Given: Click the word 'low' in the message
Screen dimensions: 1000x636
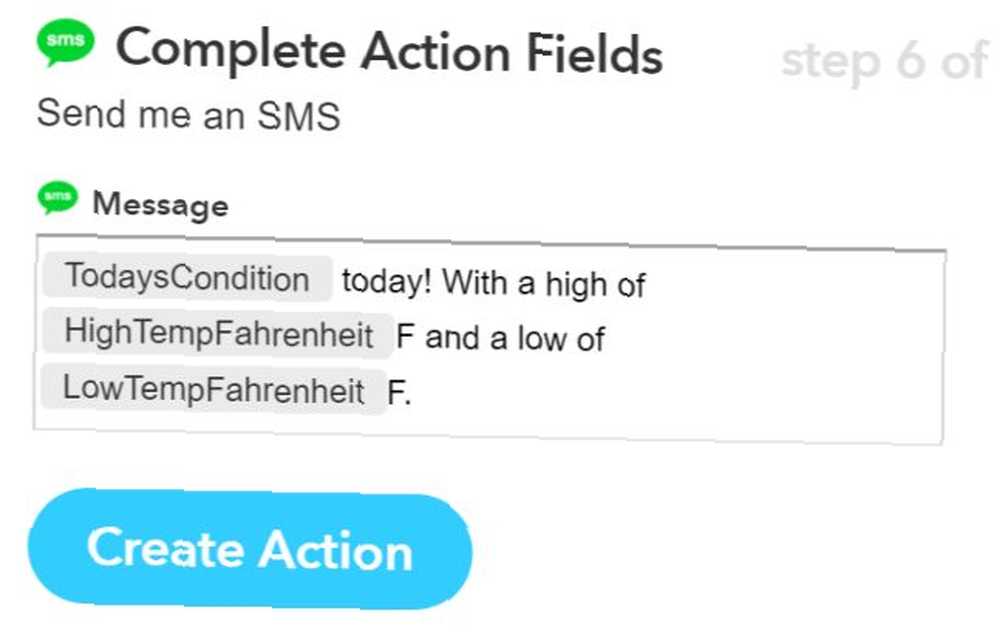Looking at the screenshot, I should (543, 338).
